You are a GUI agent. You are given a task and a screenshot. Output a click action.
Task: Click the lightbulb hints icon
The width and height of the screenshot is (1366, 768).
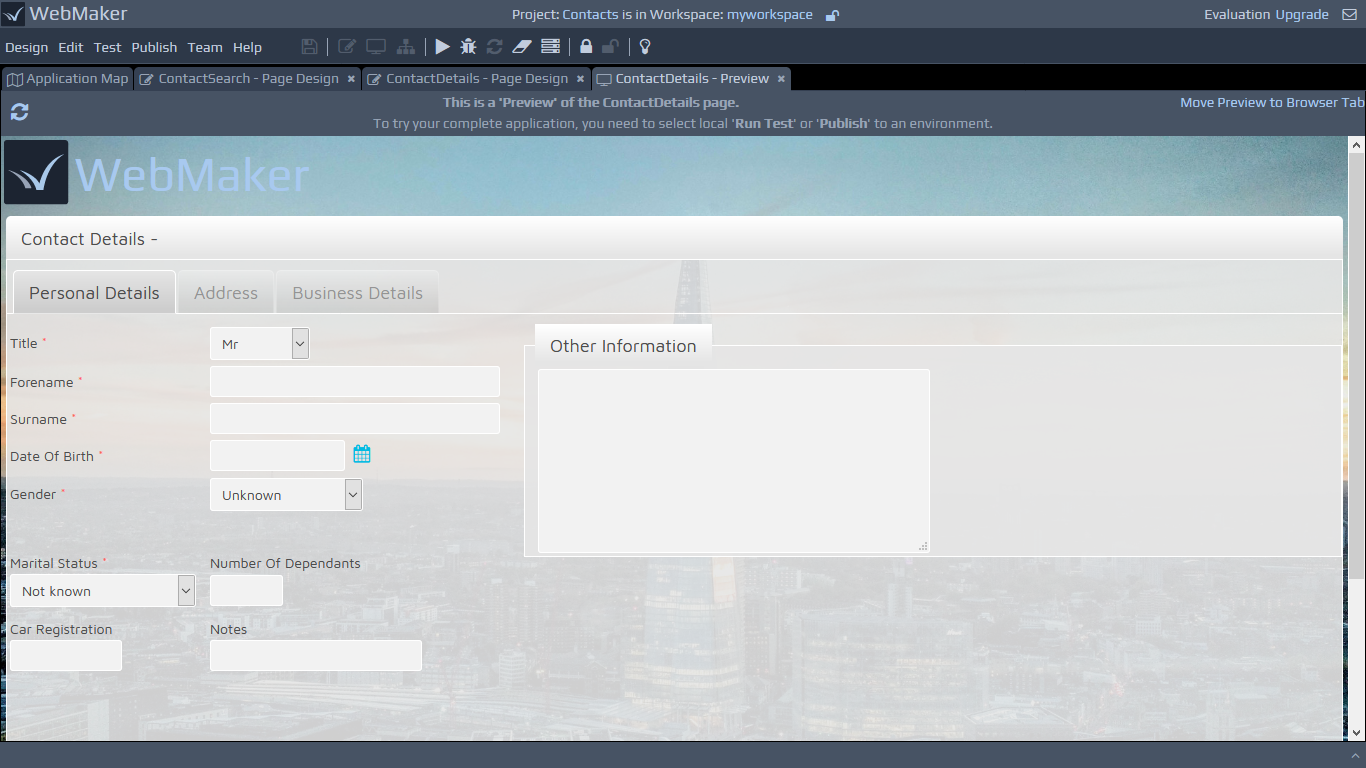pos(645,46)
